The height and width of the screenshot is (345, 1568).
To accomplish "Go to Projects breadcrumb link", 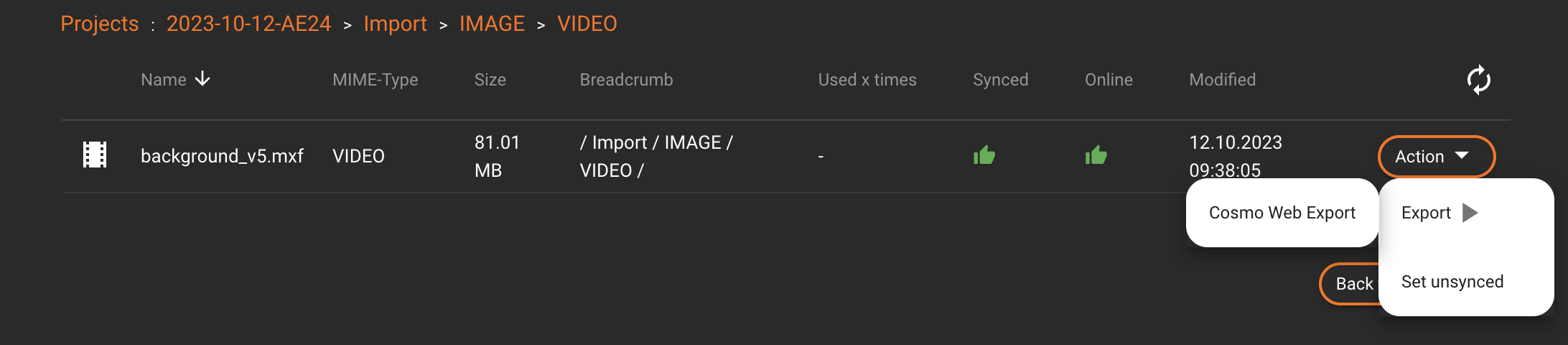I will click(x=99, y=24).
